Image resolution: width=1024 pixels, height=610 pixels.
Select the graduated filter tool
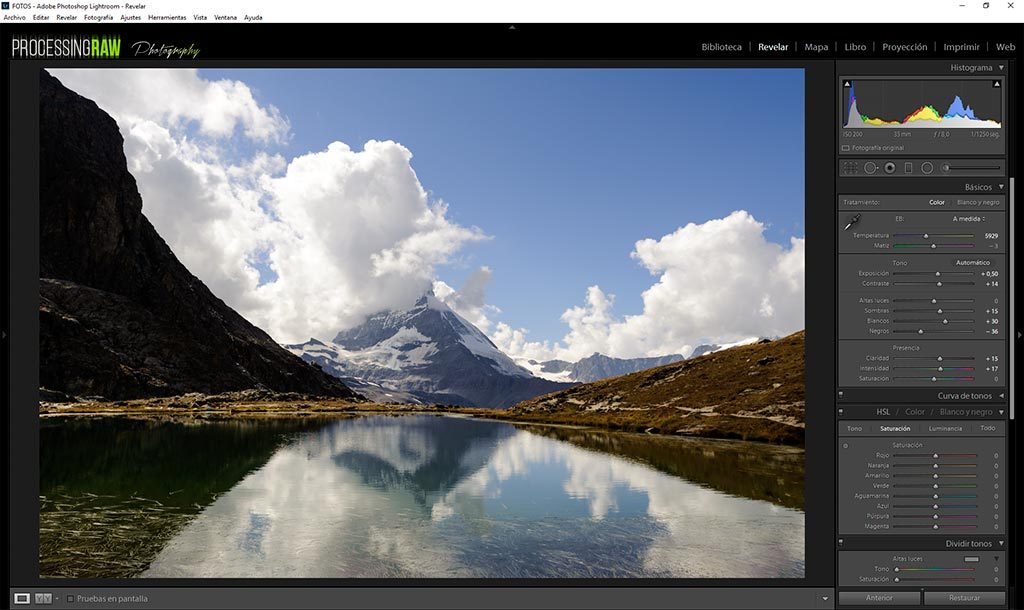pos(909,168)
